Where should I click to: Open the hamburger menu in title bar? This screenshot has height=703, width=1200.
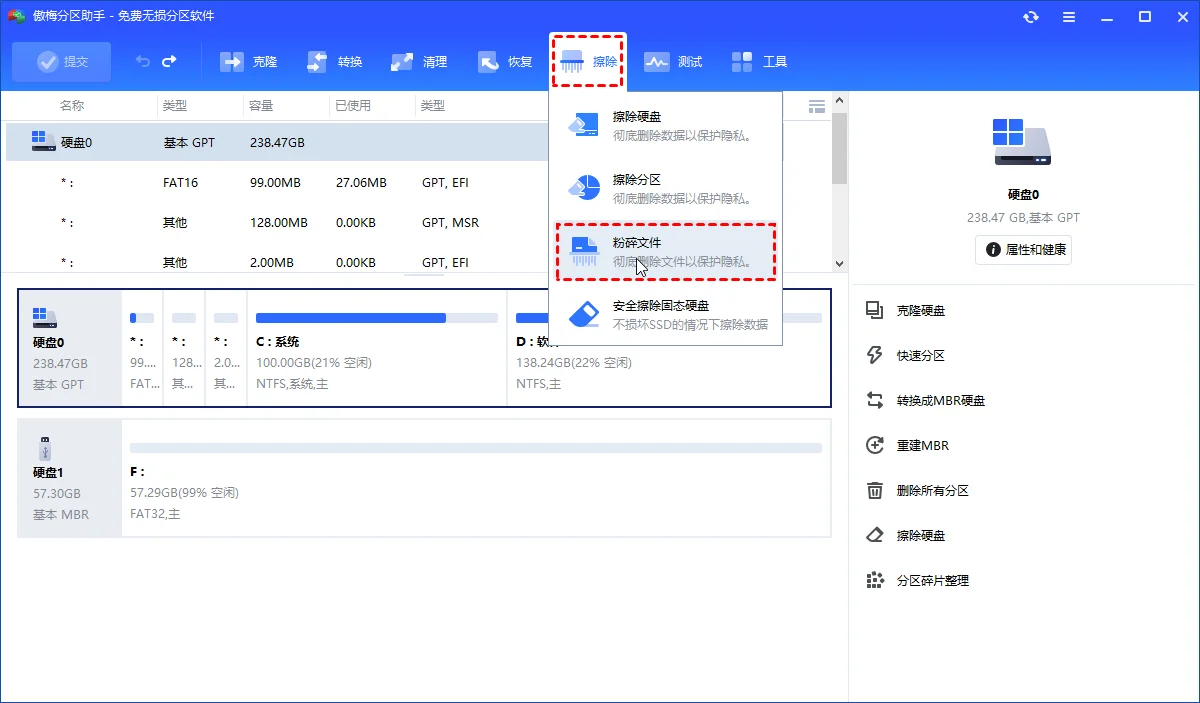[x=1069, y=16]
